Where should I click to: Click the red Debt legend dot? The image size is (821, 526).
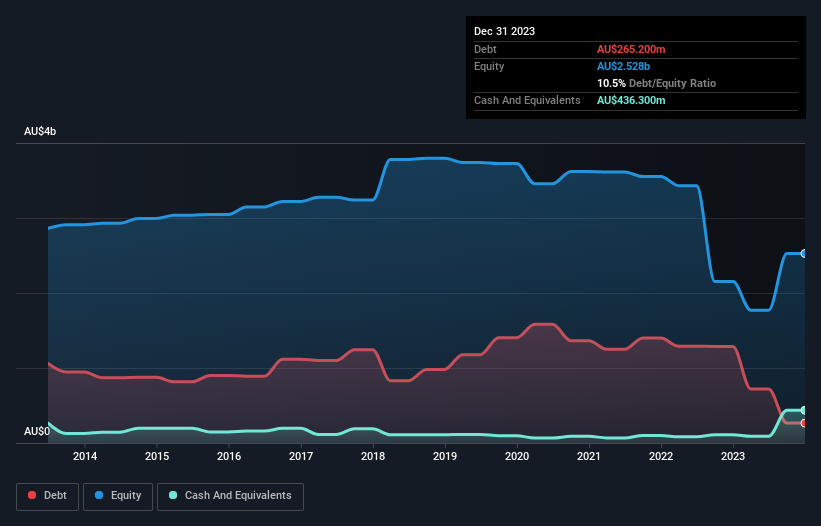pos(32,495)
